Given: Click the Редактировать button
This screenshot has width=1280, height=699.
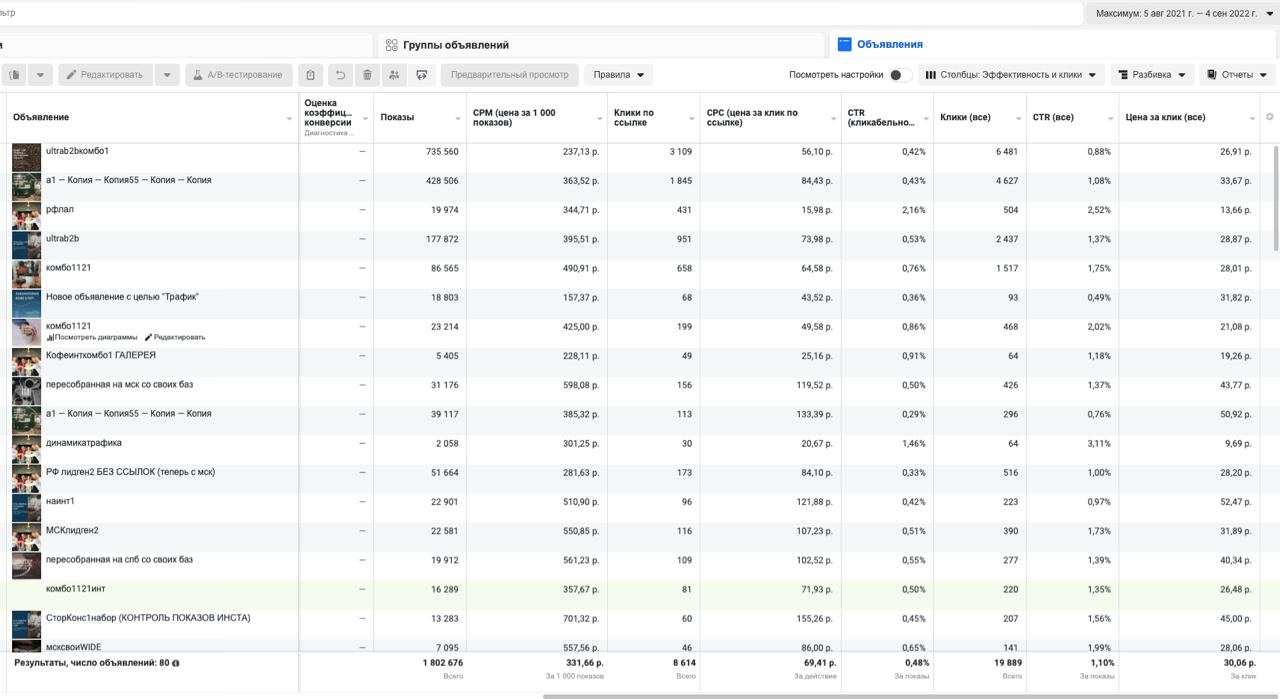Looking at the screenshot, I should coord(105,75).
